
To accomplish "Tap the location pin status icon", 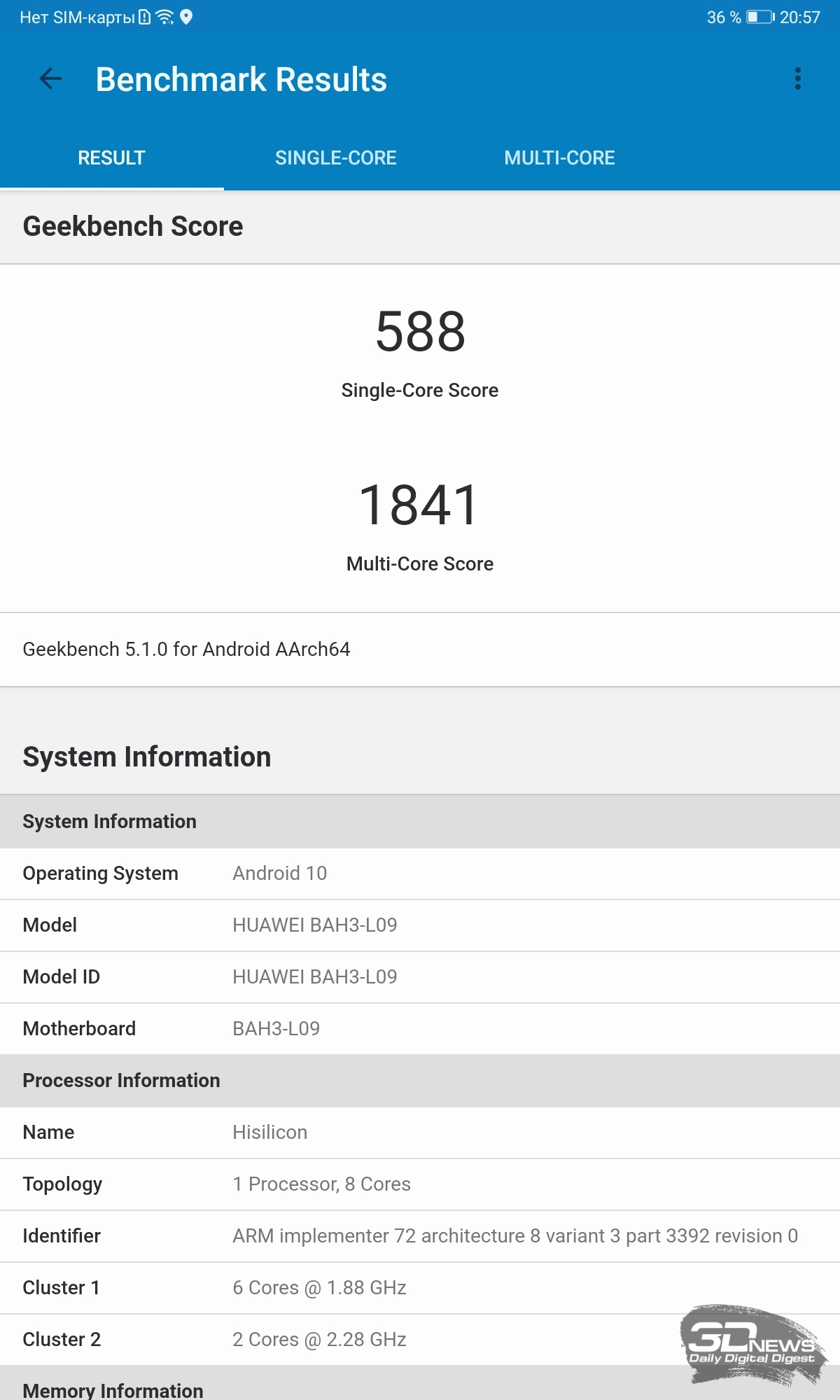I will point(186,17).
